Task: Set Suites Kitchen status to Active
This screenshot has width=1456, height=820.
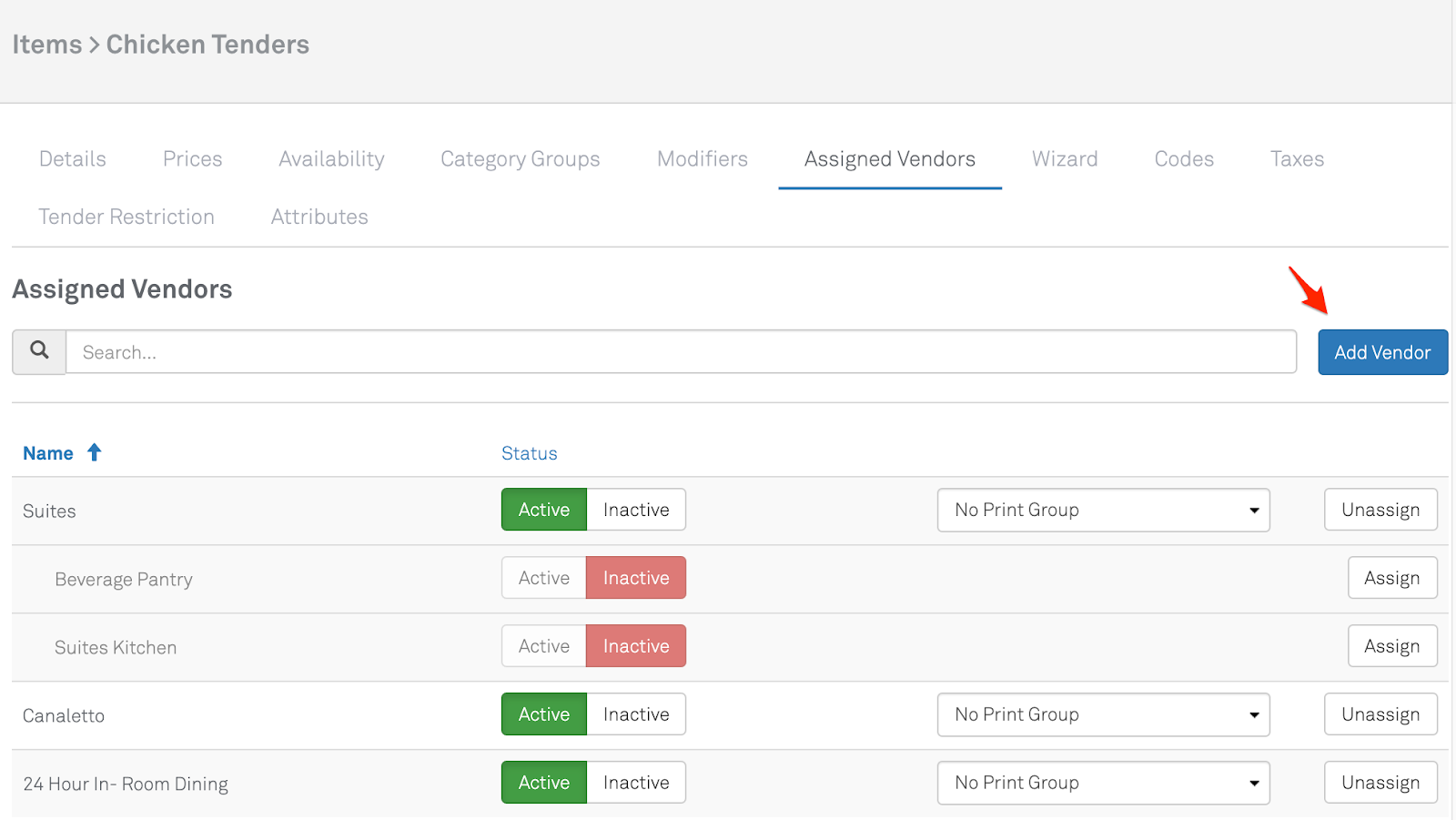Action: tap(544, 646)
